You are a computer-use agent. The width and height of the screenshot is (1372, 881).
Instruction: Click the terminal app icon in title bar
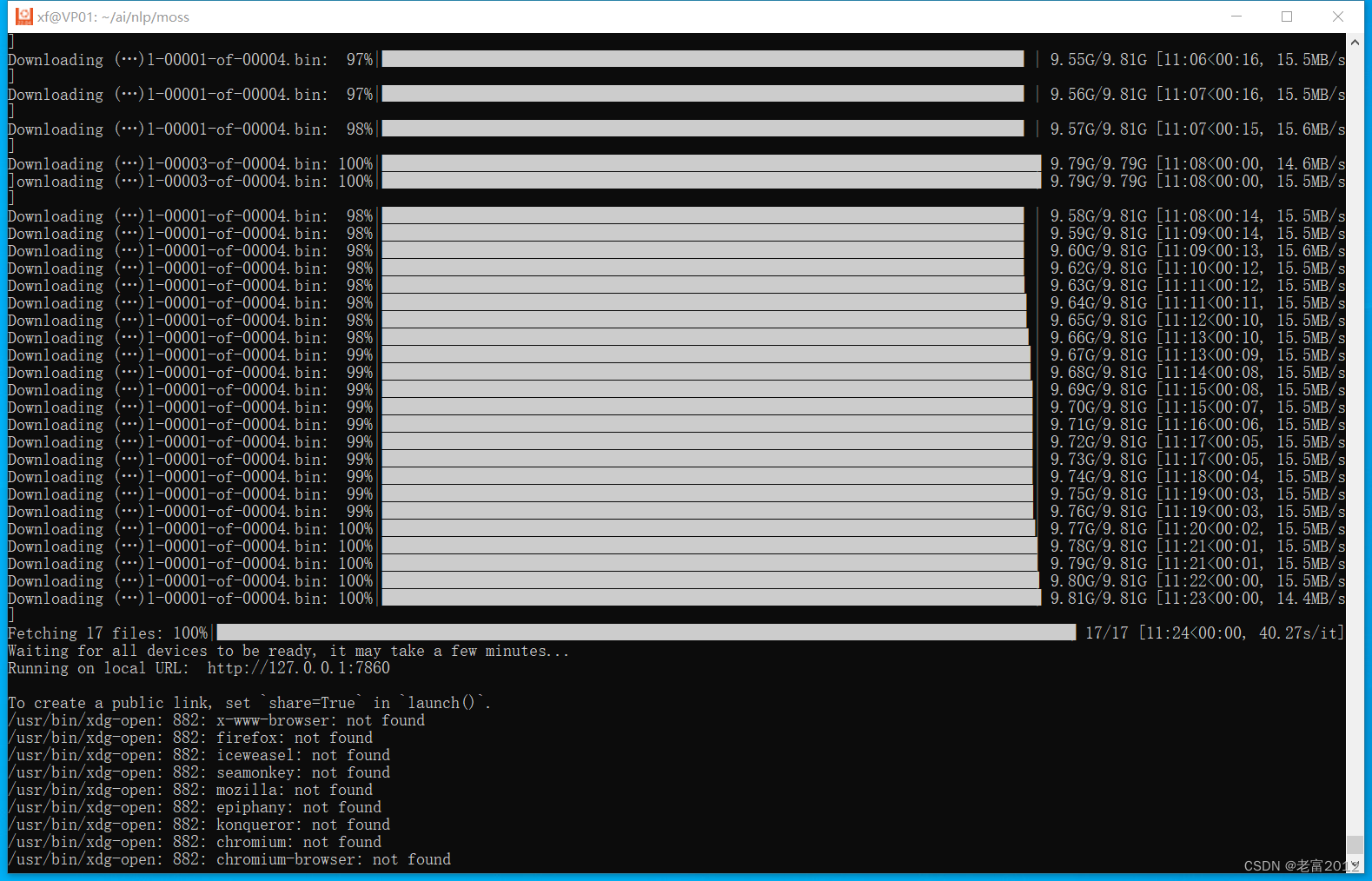click(23, 17)
